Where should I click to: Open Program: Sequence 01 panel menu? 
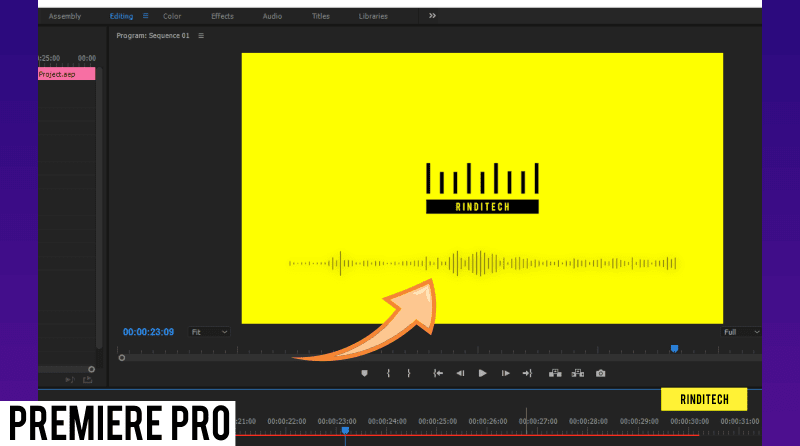(201, 36)
